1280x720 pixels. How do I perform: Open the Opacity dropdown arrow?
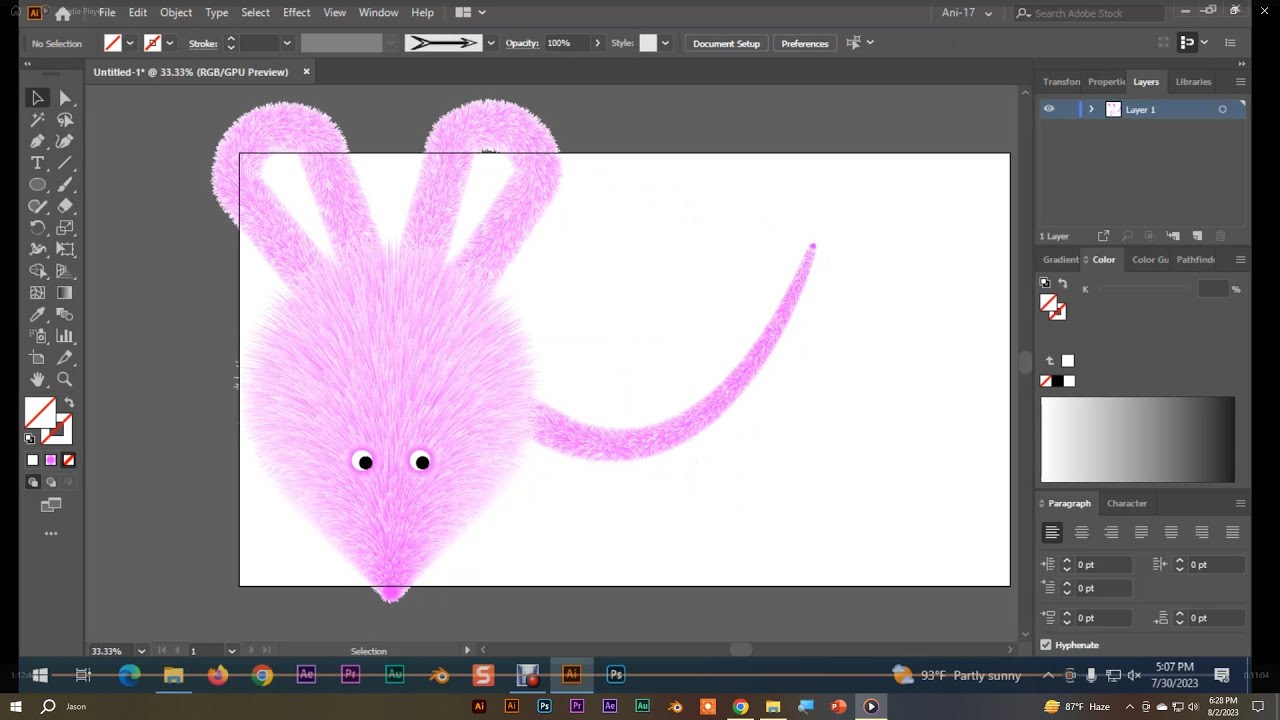598,43
